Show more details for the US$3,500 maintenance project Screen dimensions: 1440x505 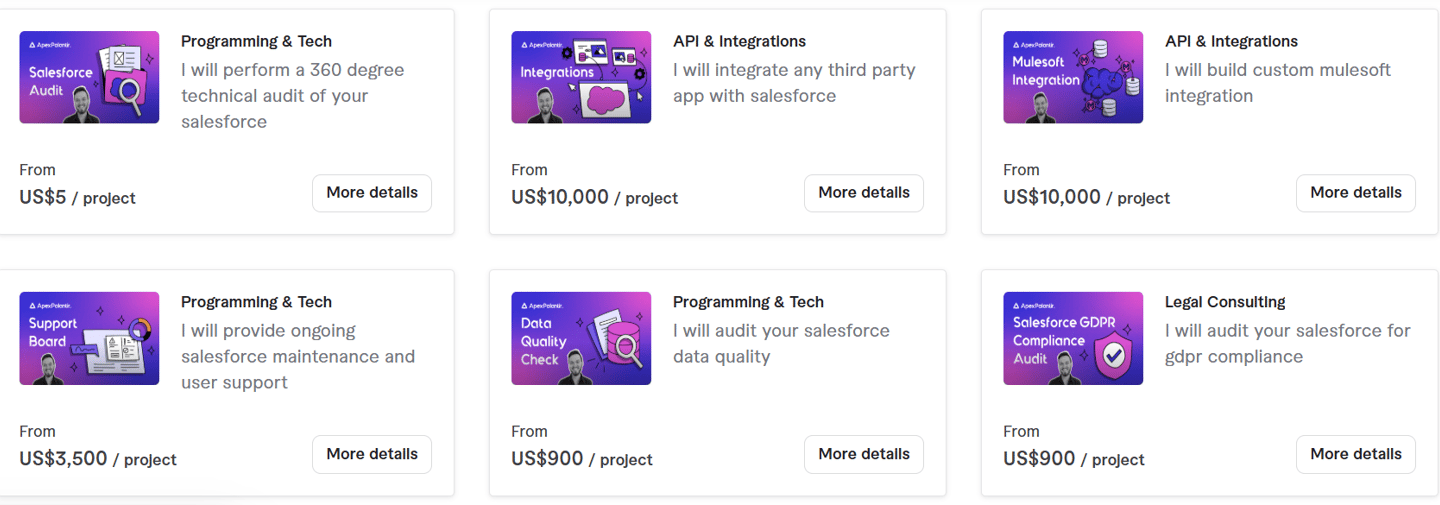tap(372, 454)
